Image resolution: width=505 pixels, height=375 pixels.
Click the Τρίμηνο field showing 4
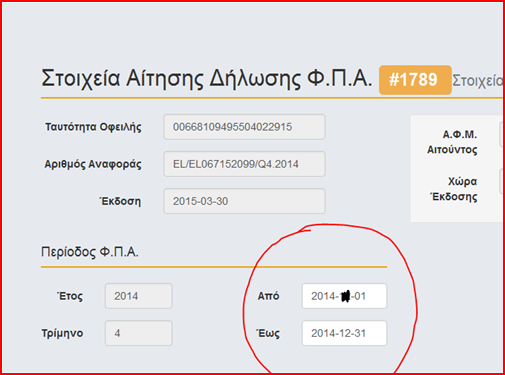tap(139, 333)
